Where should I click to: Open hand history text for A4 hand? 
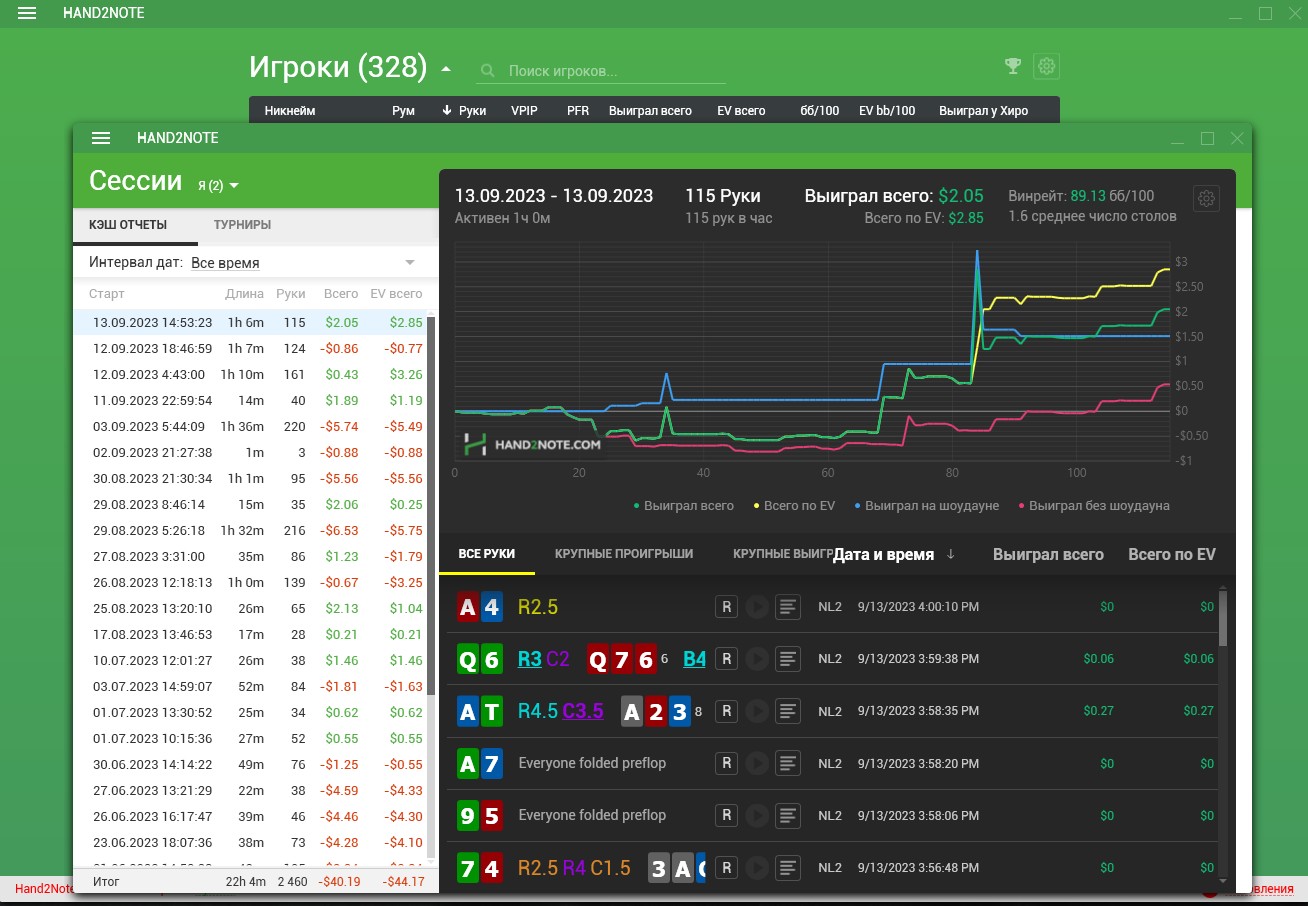click(788, 607)
